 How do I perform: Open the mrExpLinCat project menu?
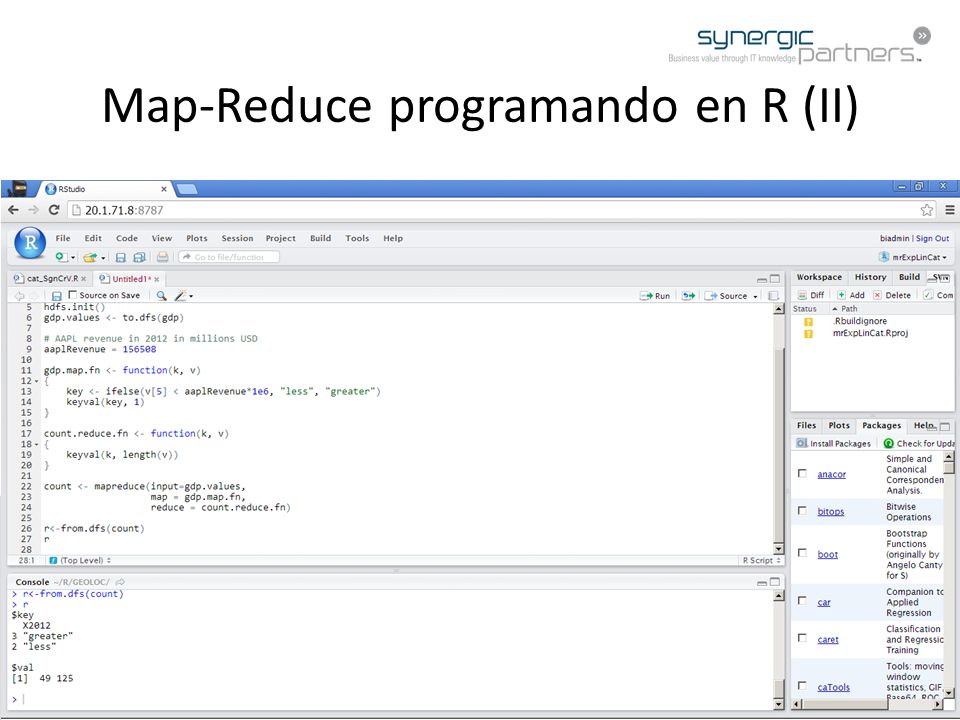[913, 257]
